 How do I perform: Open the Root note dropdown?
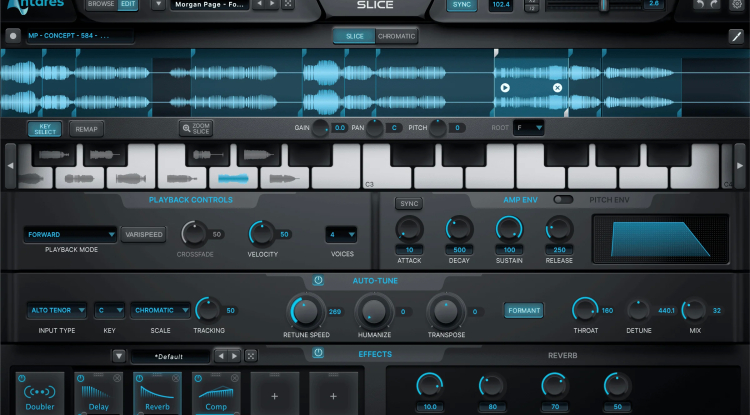(529, 128)
